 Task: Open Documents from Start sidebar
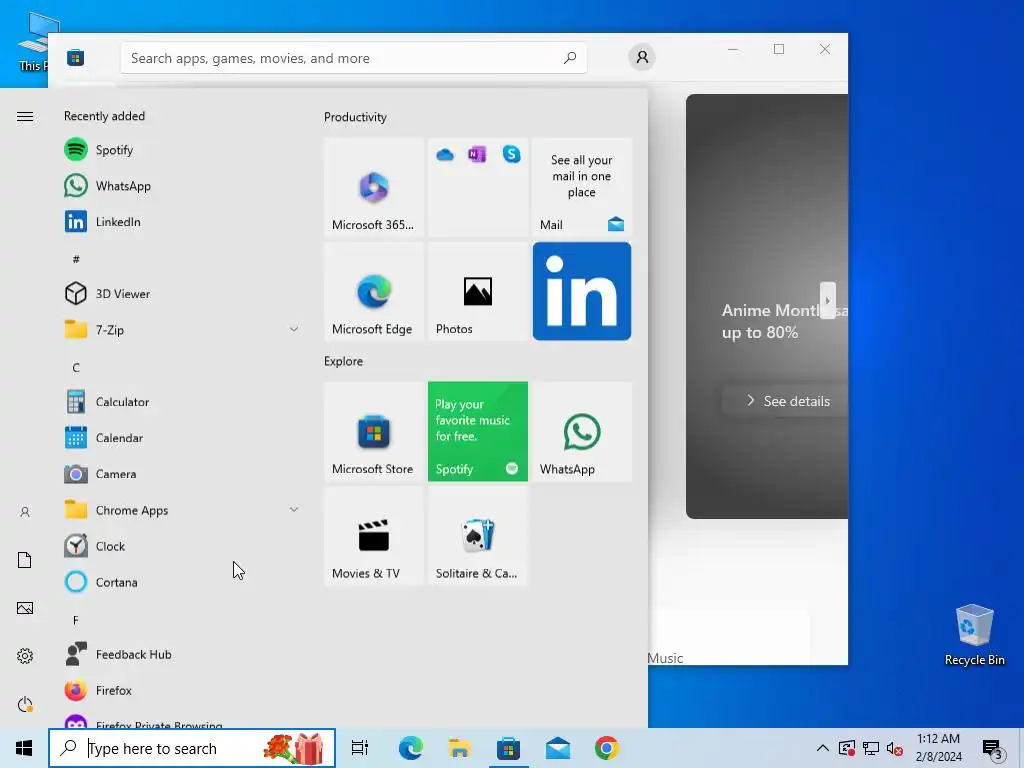[x=25, y=560]
